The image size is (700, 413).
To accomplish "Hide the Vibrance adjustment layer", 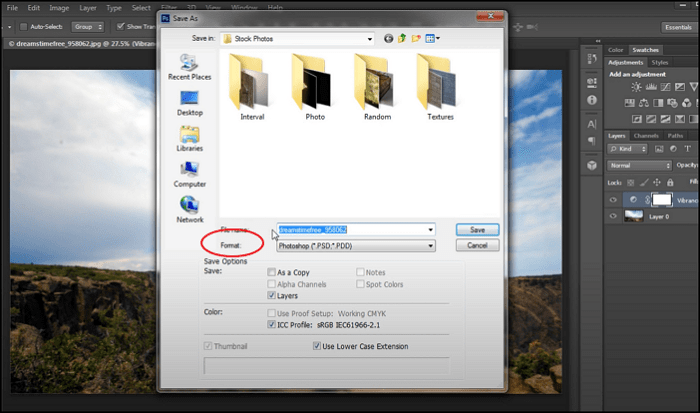I will click(x=613, y=200).
